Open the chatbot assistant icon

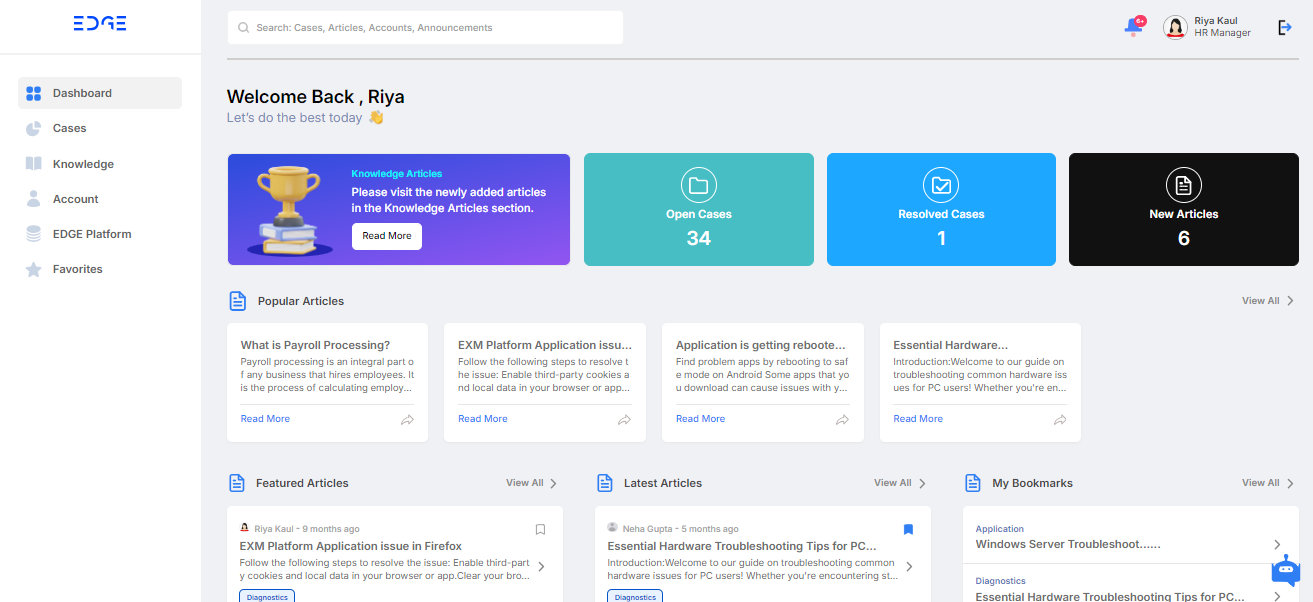pyautogui.click(x=1285, y=570)
